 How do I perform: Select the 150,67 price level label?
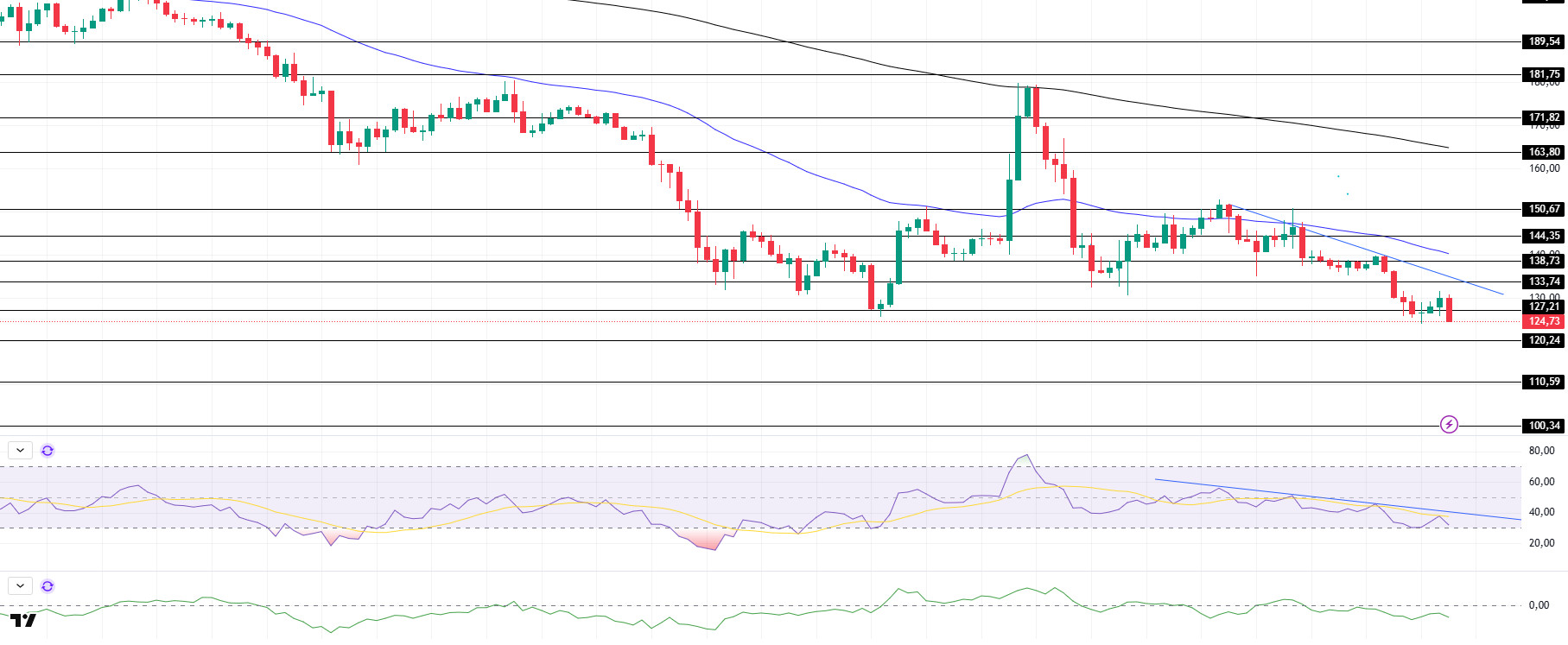click(1543, 209)
